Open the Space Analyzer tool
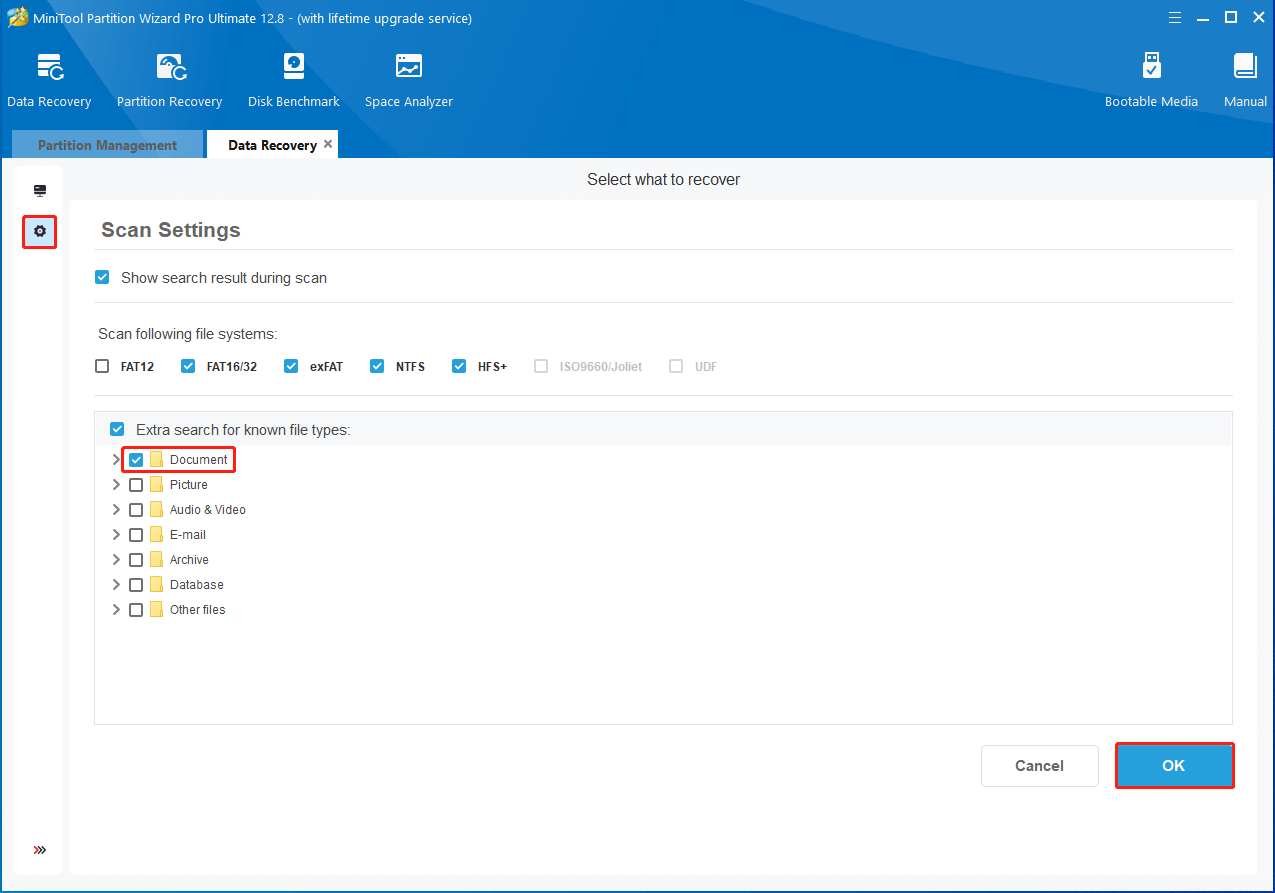This screenshot has height=893, width=1275. pyautogui.click(x=409, y=68)
